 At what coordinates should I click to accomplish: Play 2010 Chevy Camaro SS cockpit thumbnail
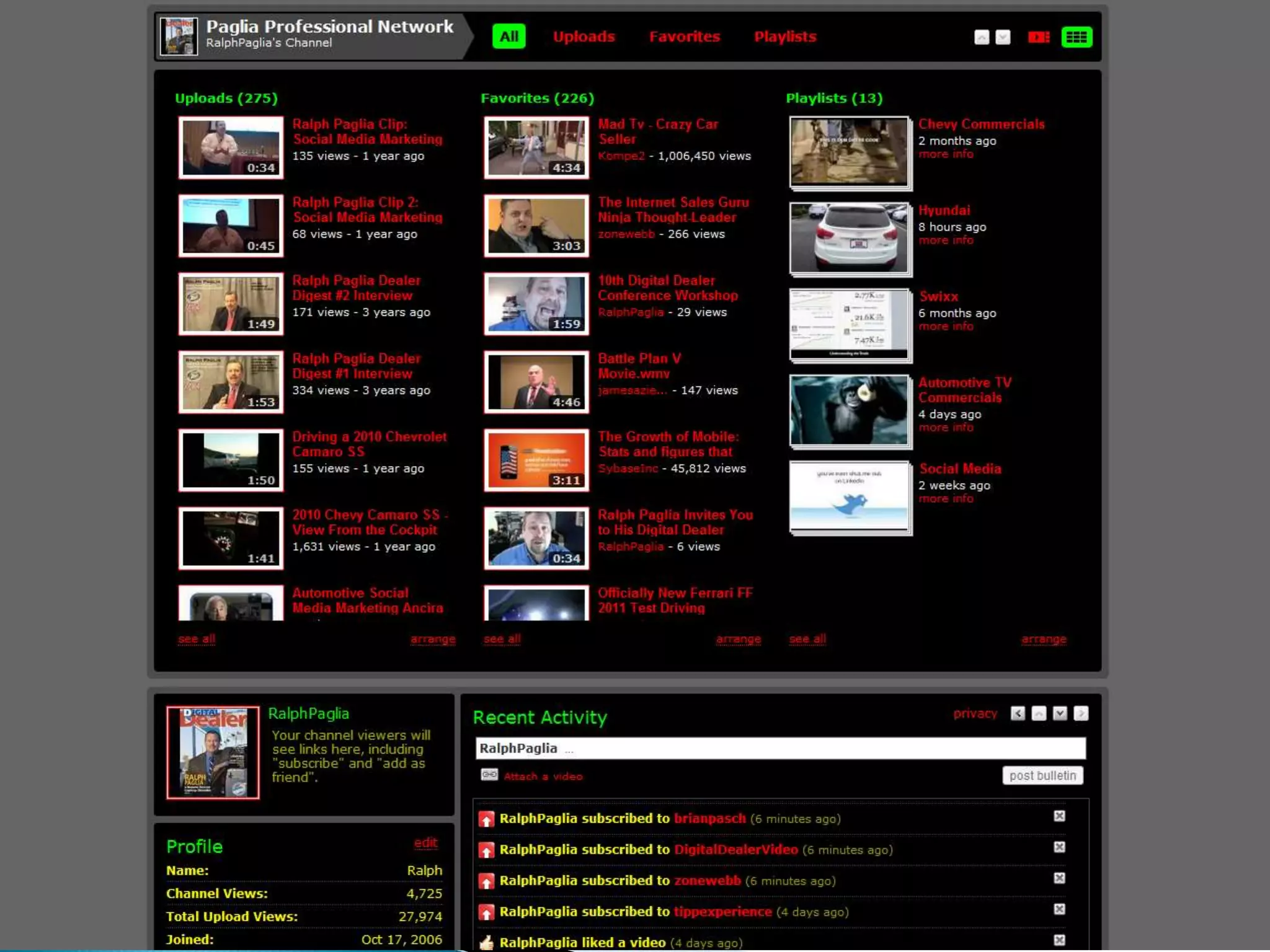[x=231, y=538]
